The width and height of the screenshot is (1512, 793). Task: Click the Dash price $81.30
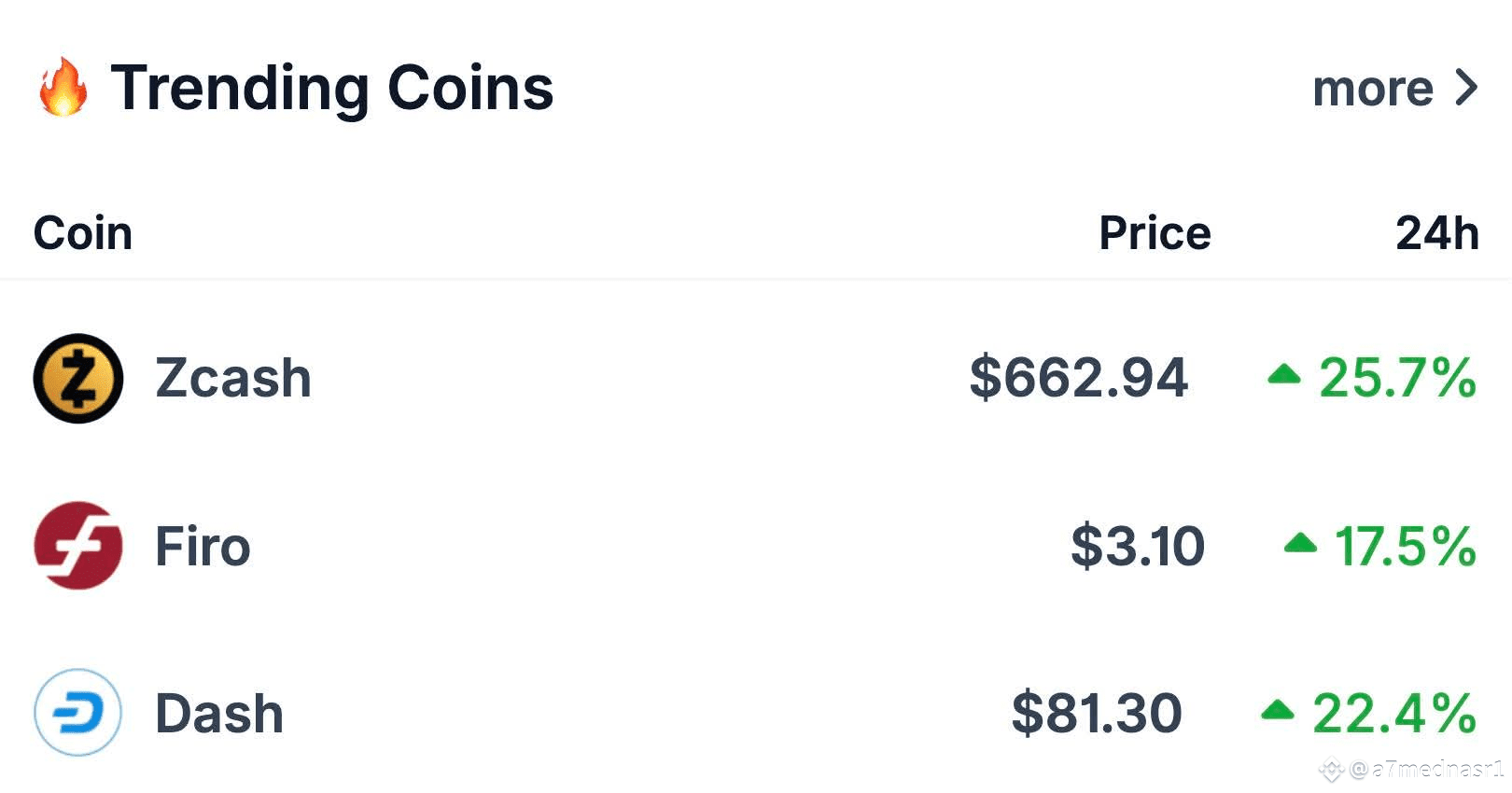1097,714
